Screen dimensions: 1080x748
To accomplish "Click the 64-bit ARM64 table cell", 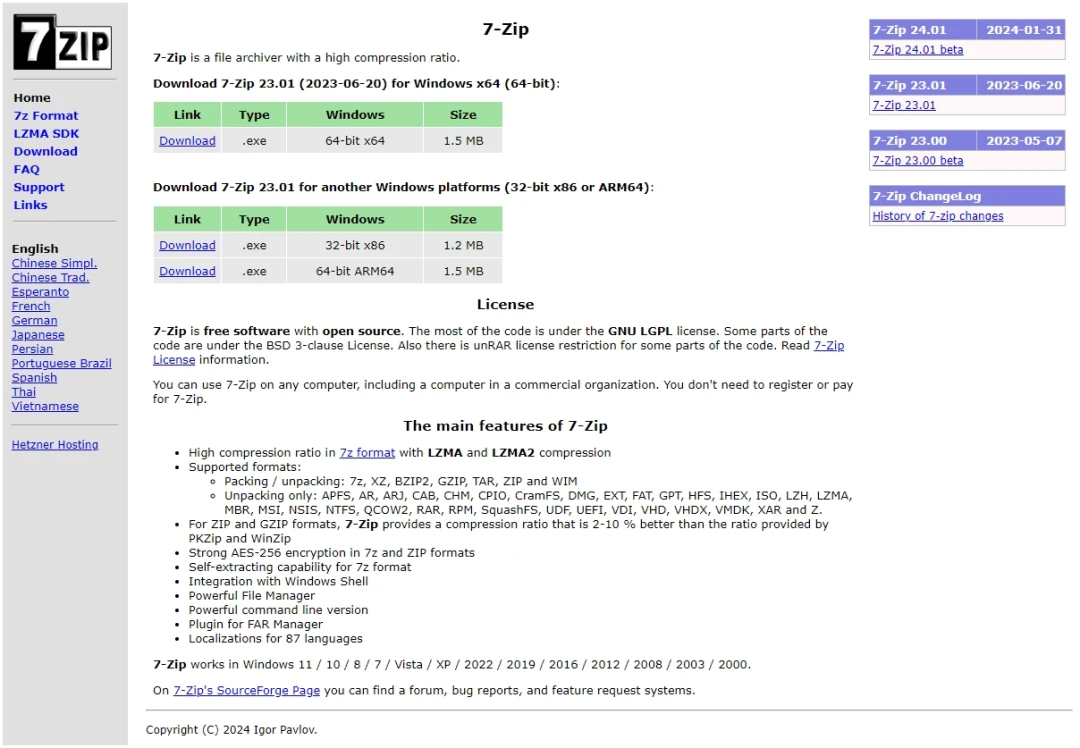I will pyautogui.click(x=355, y=272).
